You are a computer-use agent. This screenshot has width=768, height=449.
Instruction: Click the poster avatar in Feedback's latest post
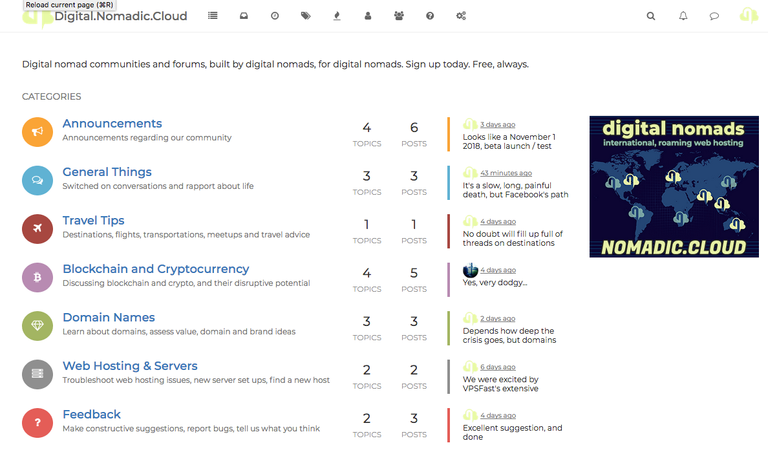coord(470,415)
